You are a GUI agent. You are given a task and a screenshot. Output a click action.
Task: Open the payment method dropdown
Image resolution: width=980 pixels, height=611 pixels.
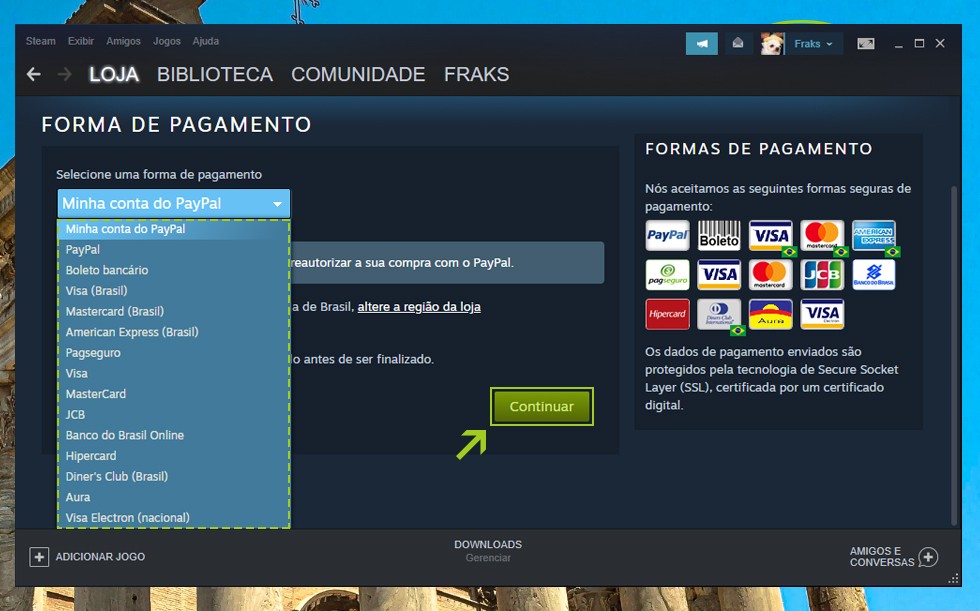[x=174, y=204]
